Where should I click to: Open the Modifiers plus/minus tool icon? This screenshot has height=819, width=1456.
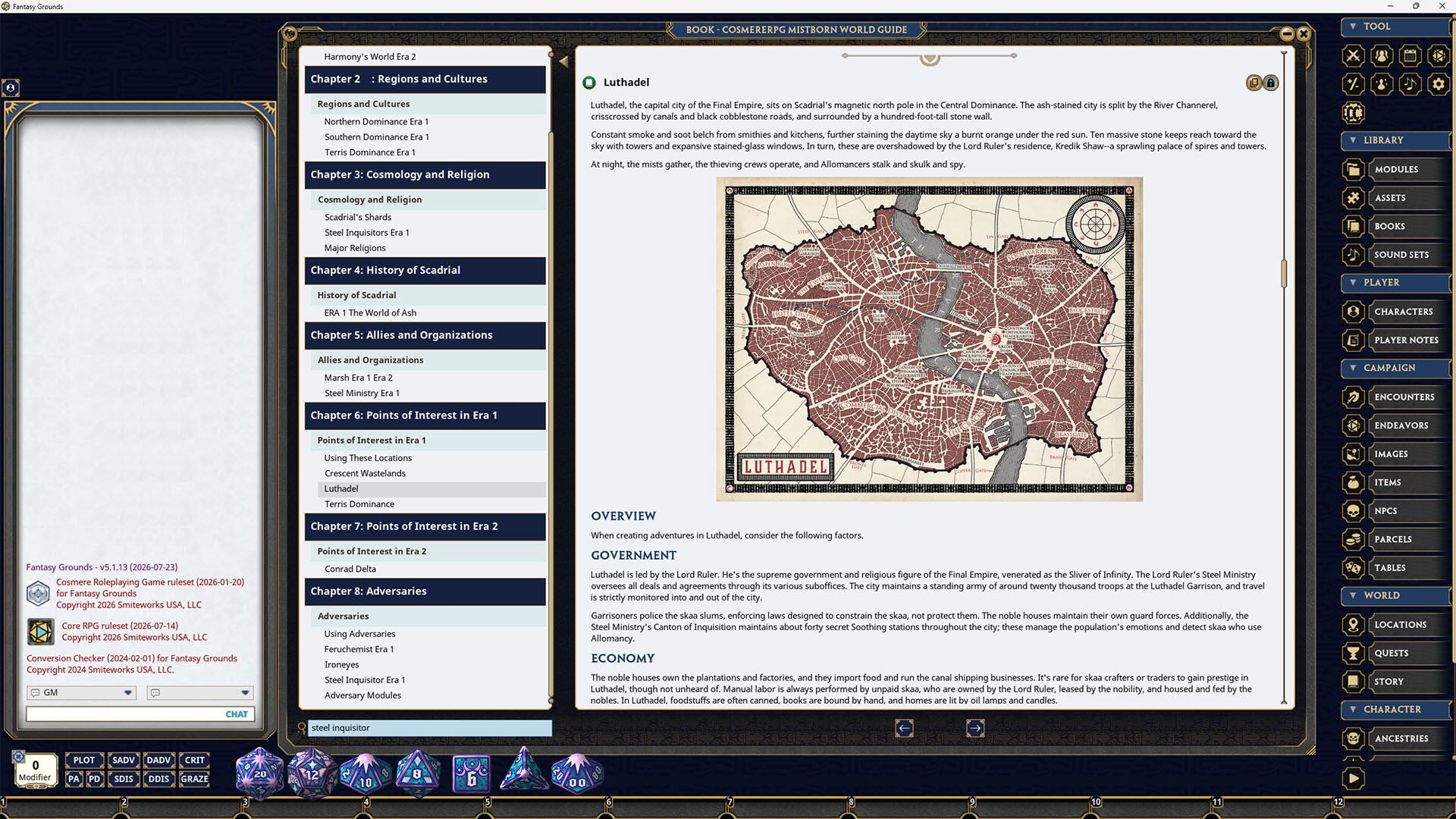tap(1353, 84)
